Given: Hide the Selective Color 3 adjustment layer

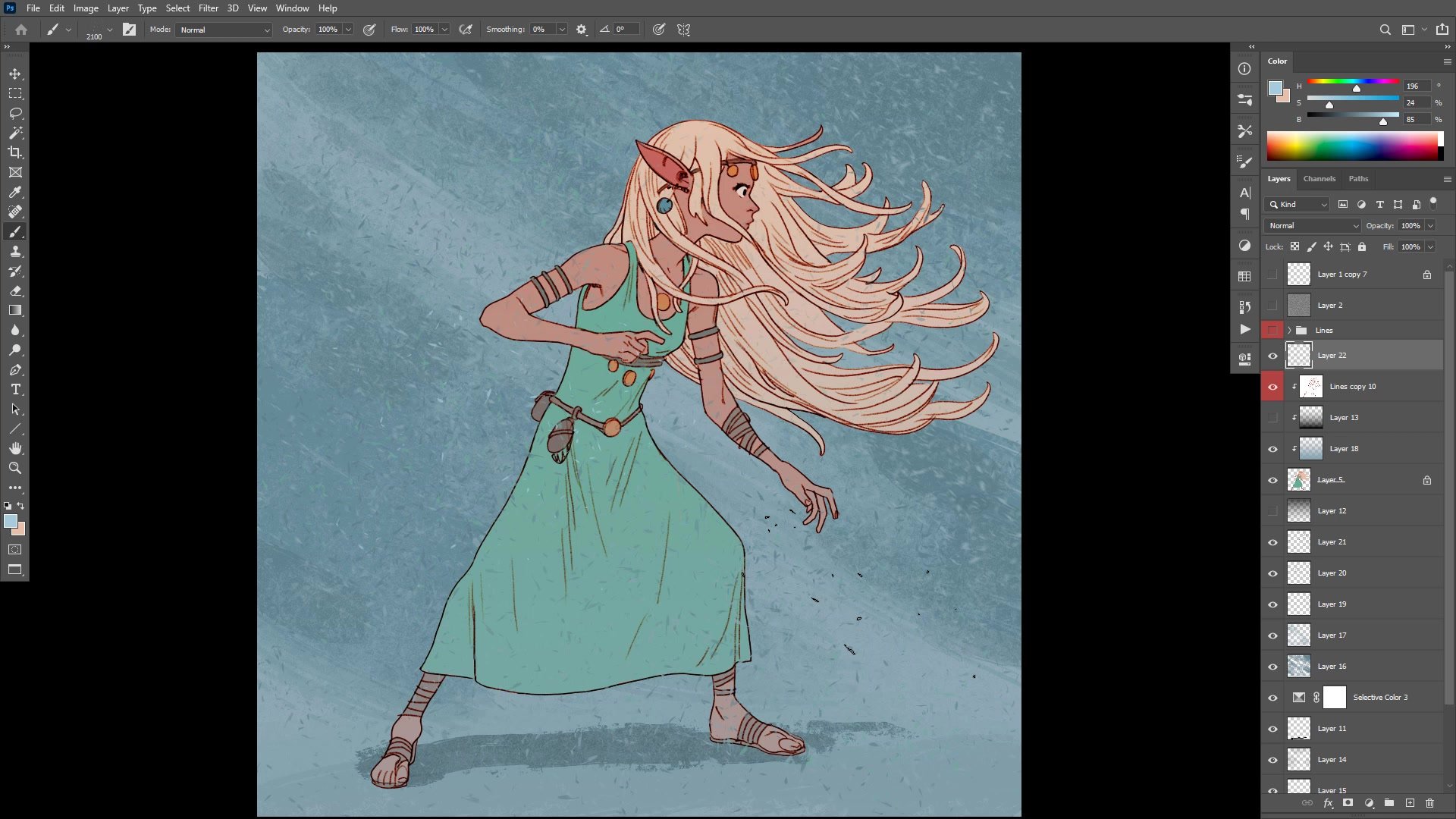Looking at the screenshot, I should [x=1272, y=698].
